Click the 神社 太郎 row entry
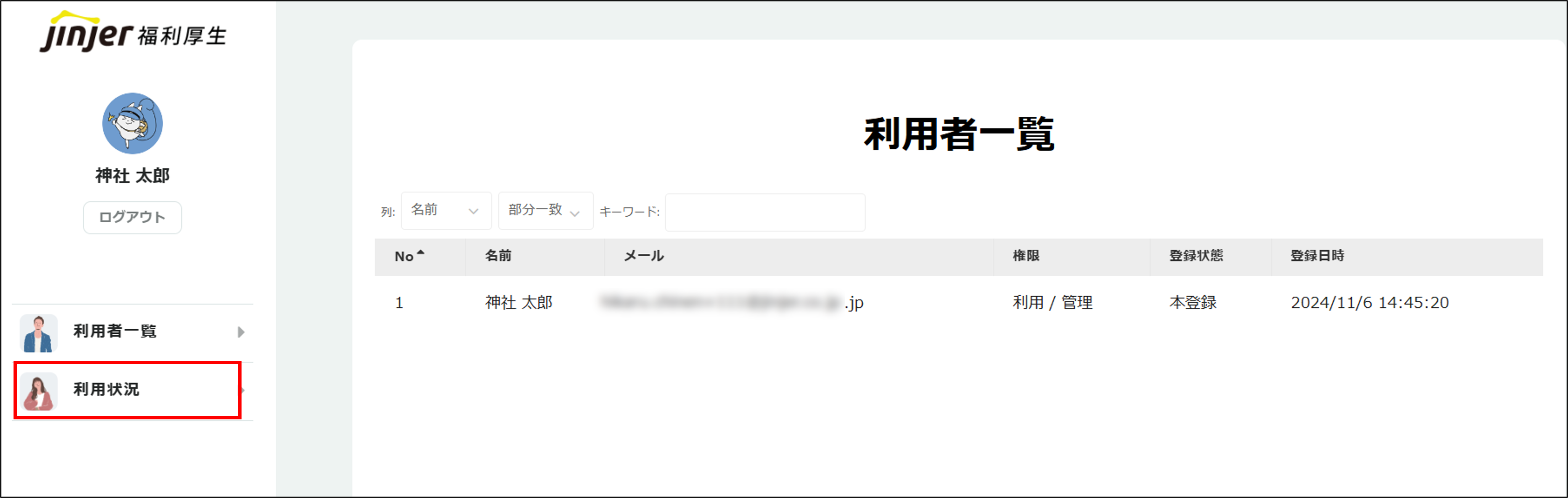This screenshot has width=1568, height=498. [x=518, y=303]
